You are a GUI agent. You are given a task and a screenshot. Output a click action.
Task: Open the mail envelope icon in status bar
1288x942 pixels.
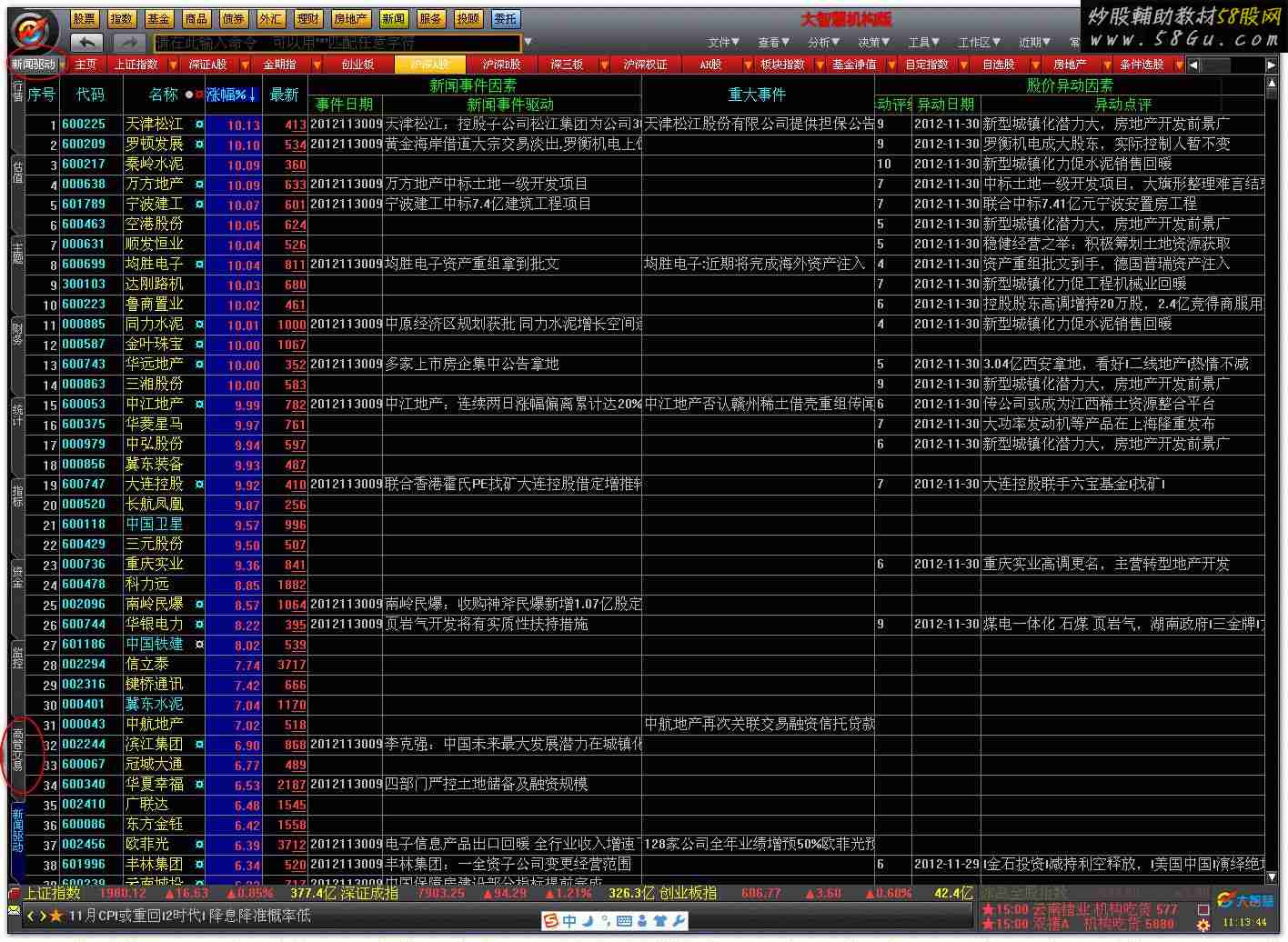point(15,910)
